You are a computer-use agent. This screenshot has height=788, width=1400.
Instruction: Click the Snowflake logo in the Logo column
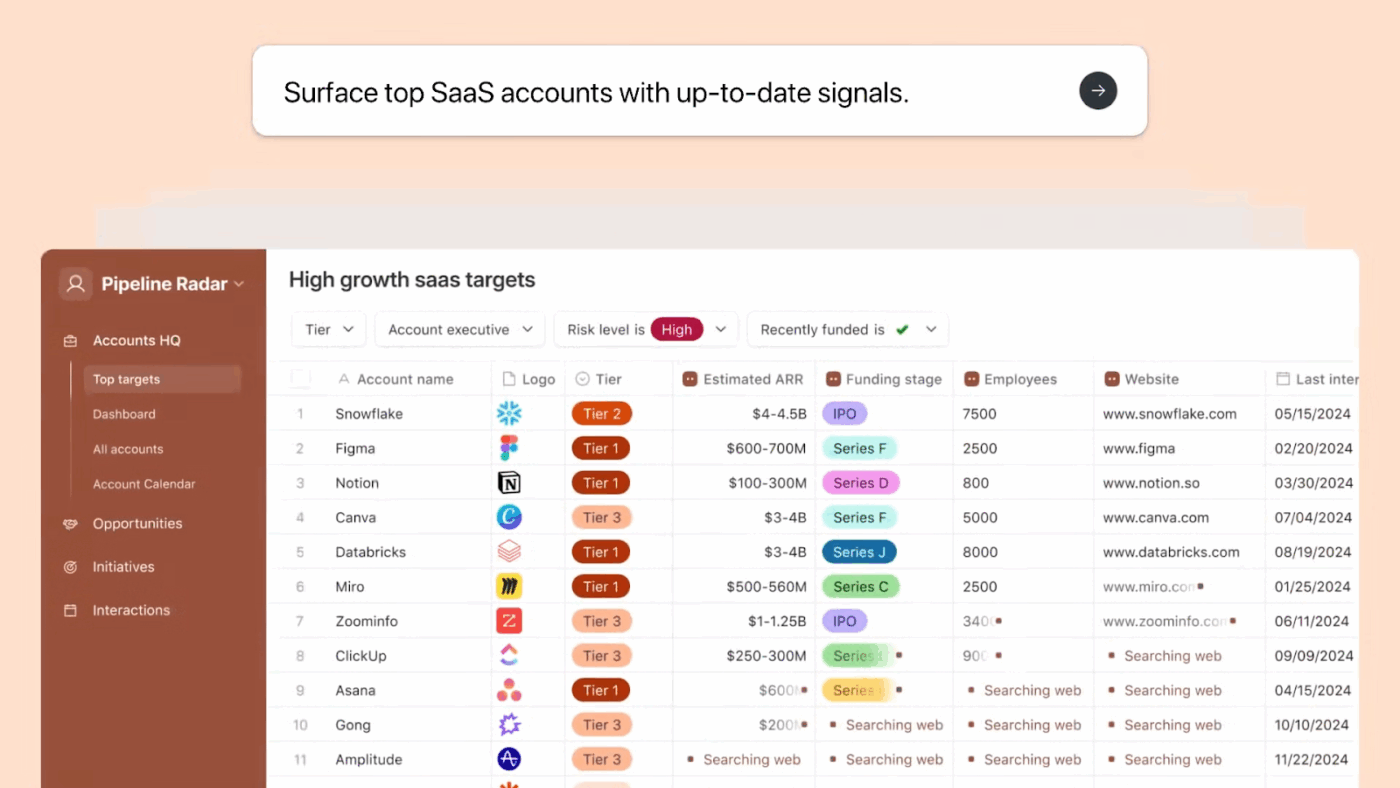coord(509,413)
